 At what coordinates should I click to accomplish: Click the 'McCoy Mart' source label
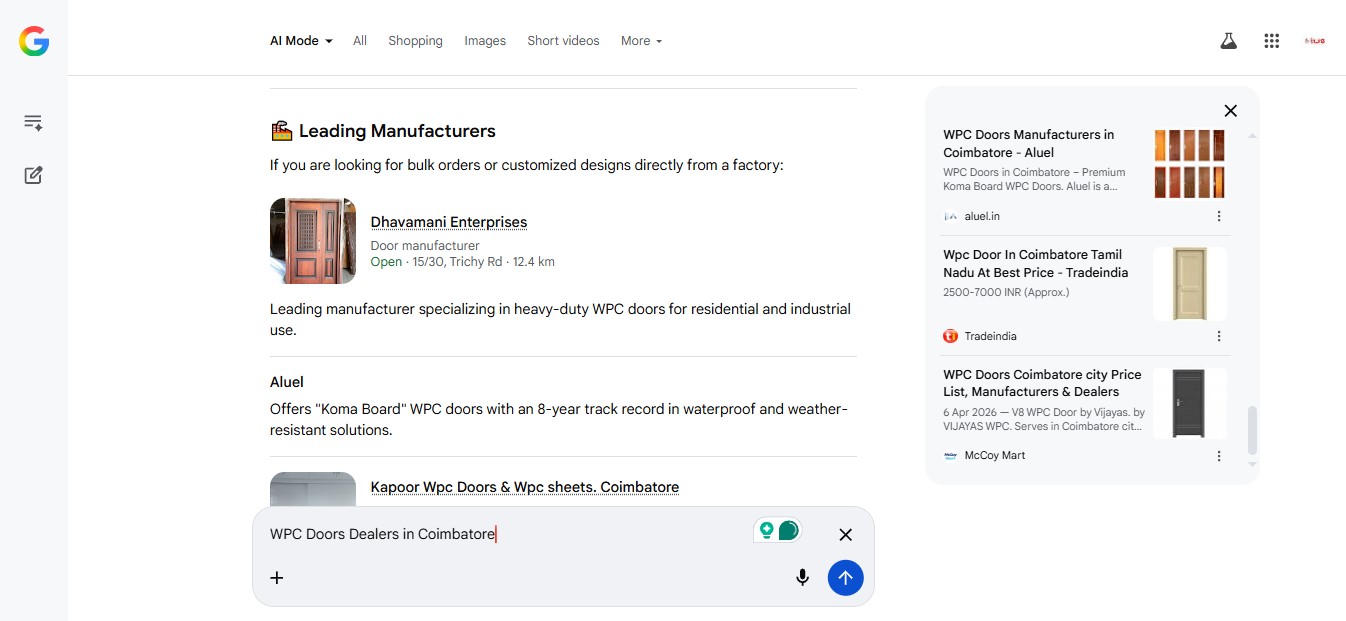tap(995, 455)
